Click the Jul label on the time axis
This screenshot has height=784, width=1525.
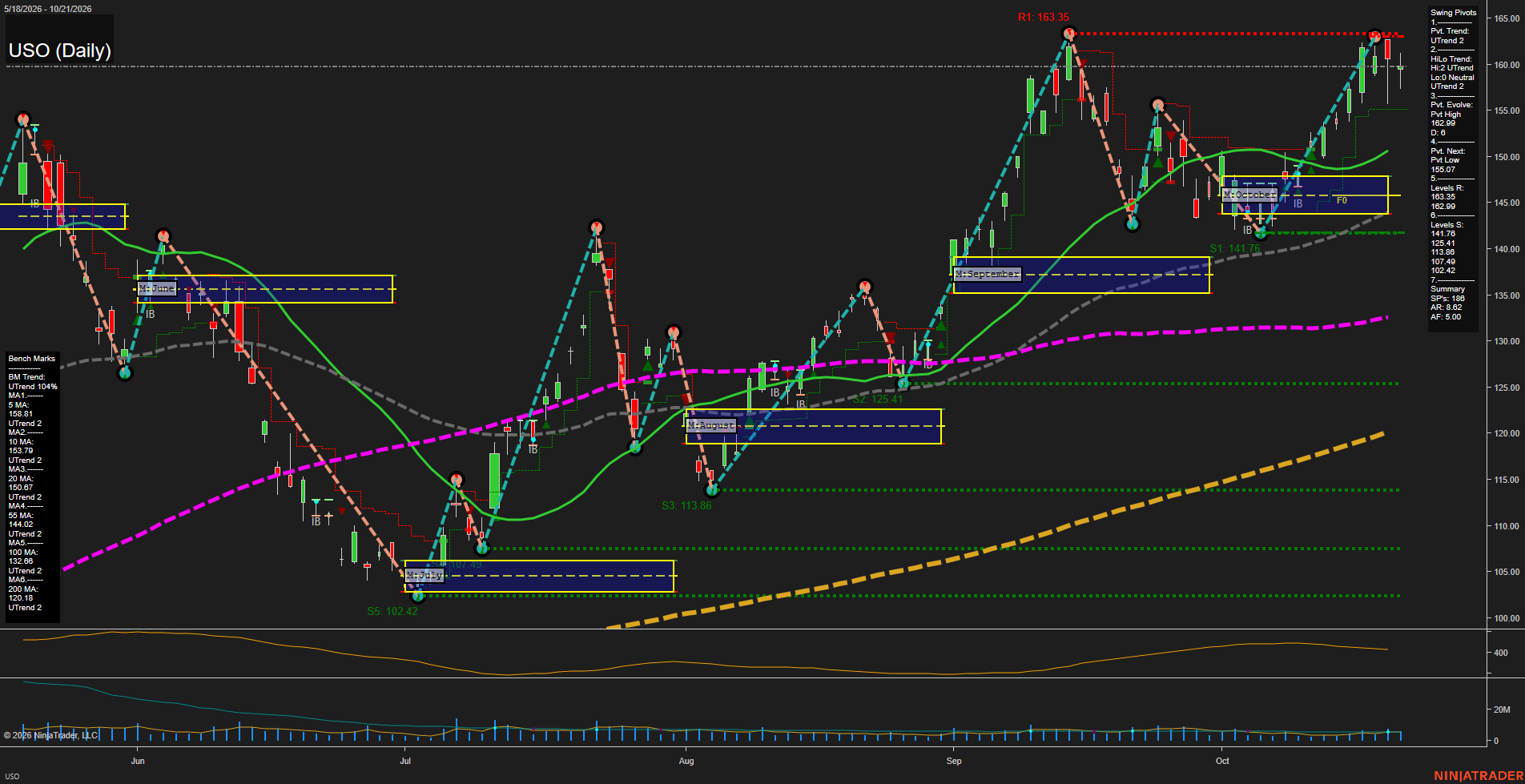(x=405, y=761)
